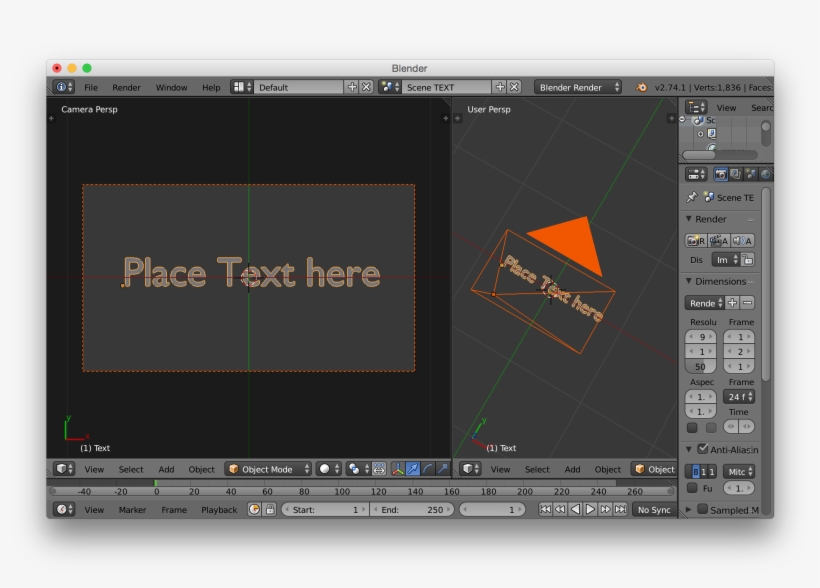
Task: Toggle the timeline range lock icon
Action: [x=270, y=509]
